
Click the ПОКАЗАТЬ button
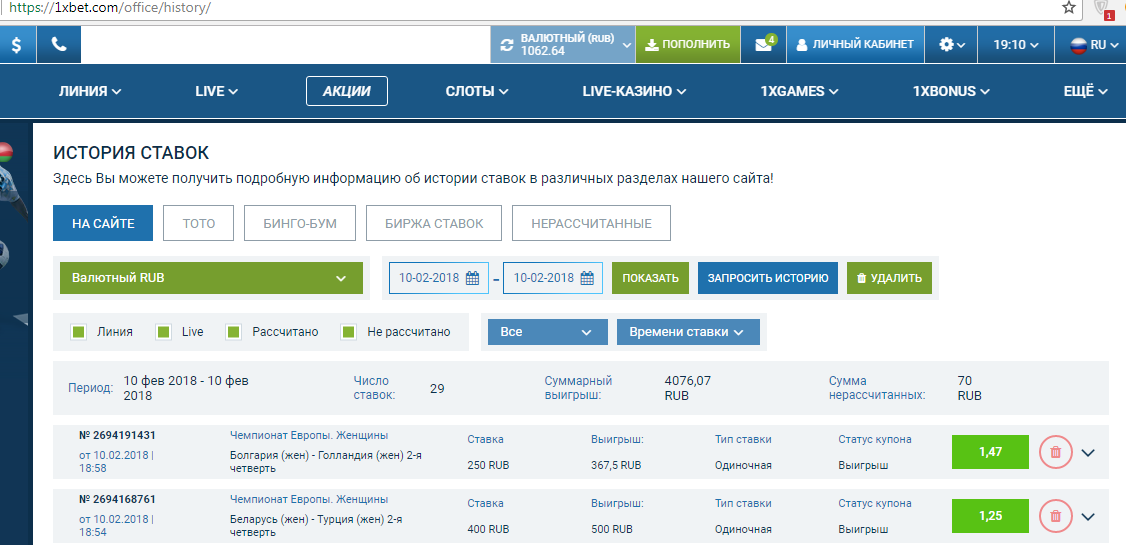click(650, 278)
